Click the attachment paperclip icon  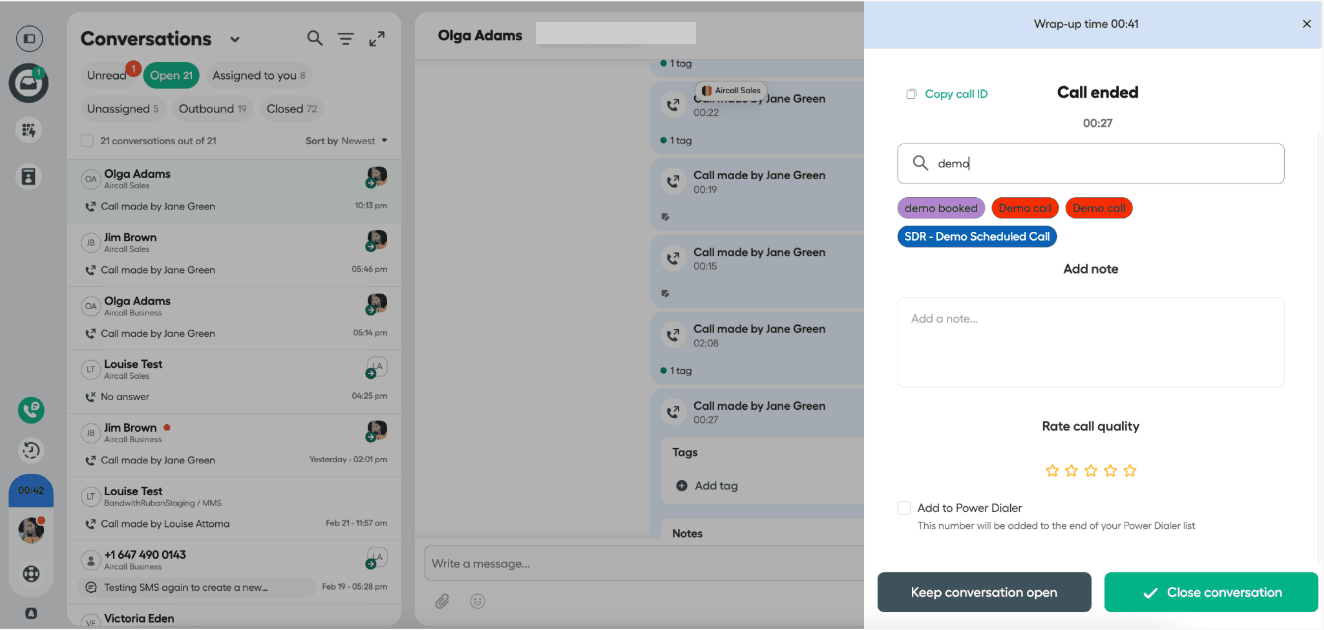point(442,601)
